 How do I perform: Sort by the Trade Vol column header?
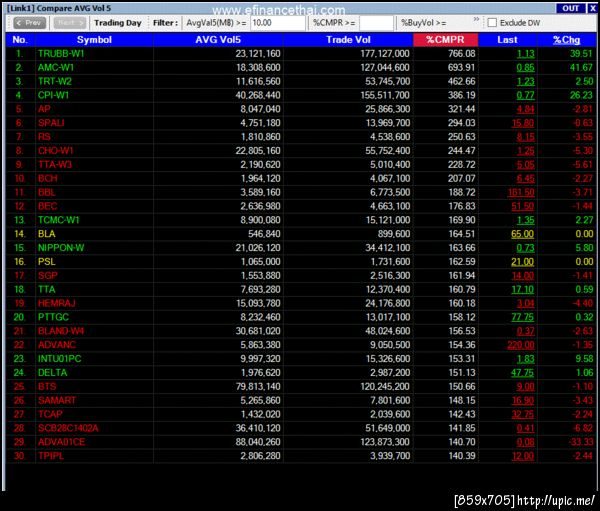coord(348,40)
